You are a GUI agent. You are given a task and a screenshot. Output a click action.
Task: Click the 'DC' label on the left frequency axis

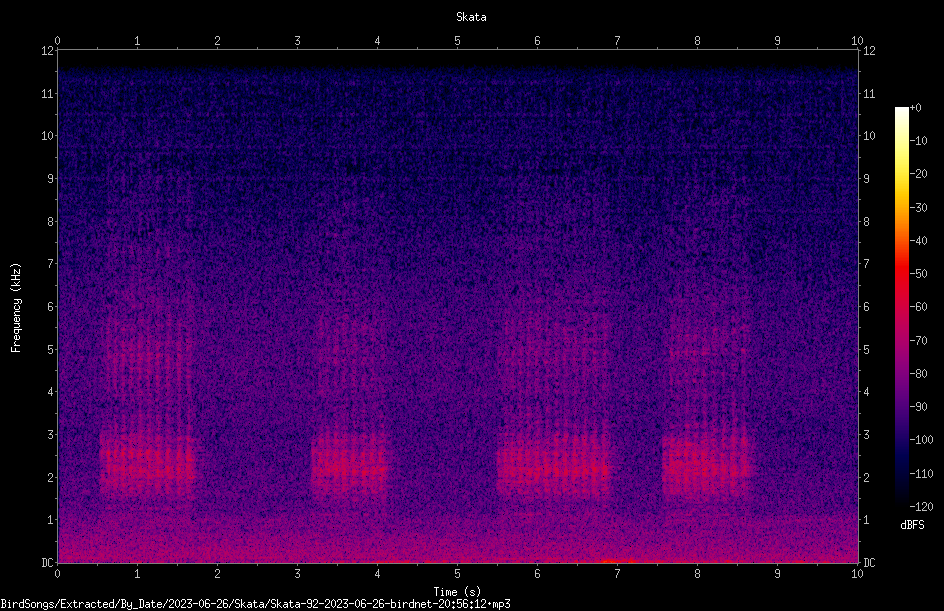click(47, 563)
